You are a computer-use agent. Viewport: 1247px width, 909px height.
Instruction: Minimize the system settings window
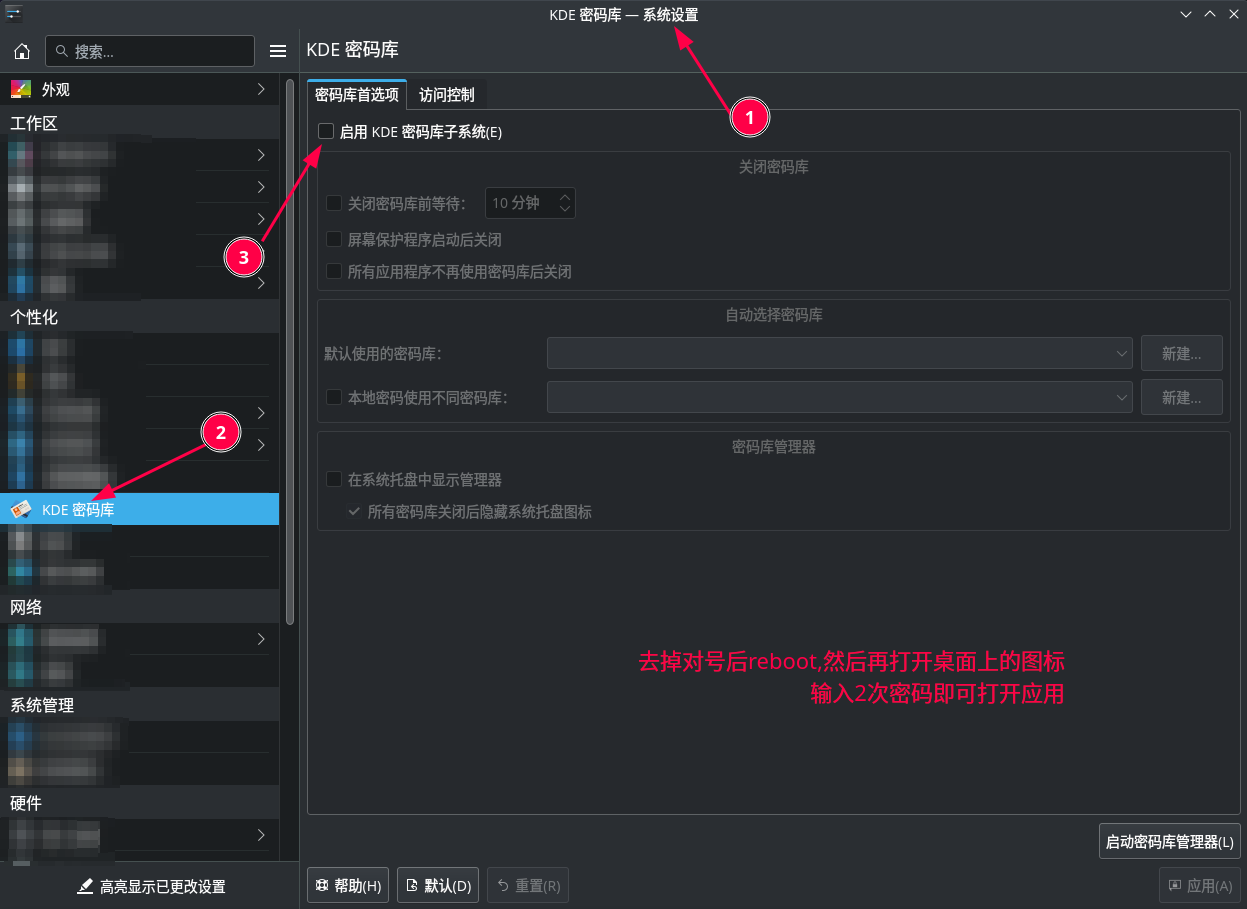pyautogui.click(x=1186, y=14)
